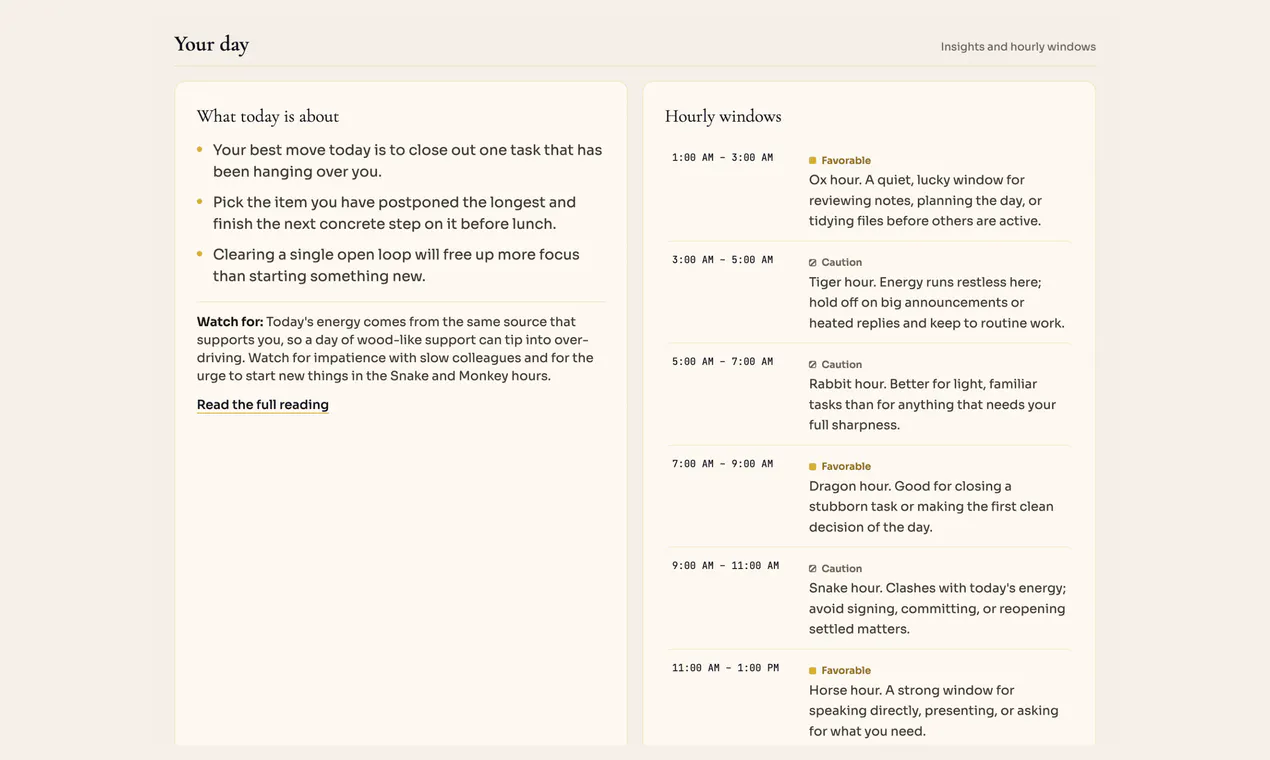1270x760 pixels.
Task: Click the '5:00 AM – 7:00 AM' time range
Action: pyautogui.click(x=723, y=362)
